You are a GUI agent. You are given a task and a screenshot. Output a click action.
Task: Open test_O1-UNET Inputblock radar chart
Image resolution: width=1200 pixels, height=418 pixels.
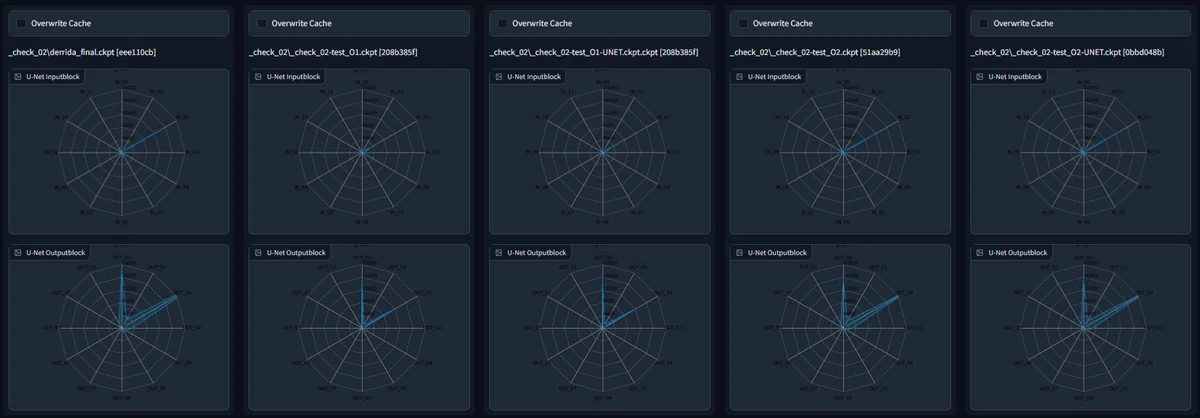point(602,152)
